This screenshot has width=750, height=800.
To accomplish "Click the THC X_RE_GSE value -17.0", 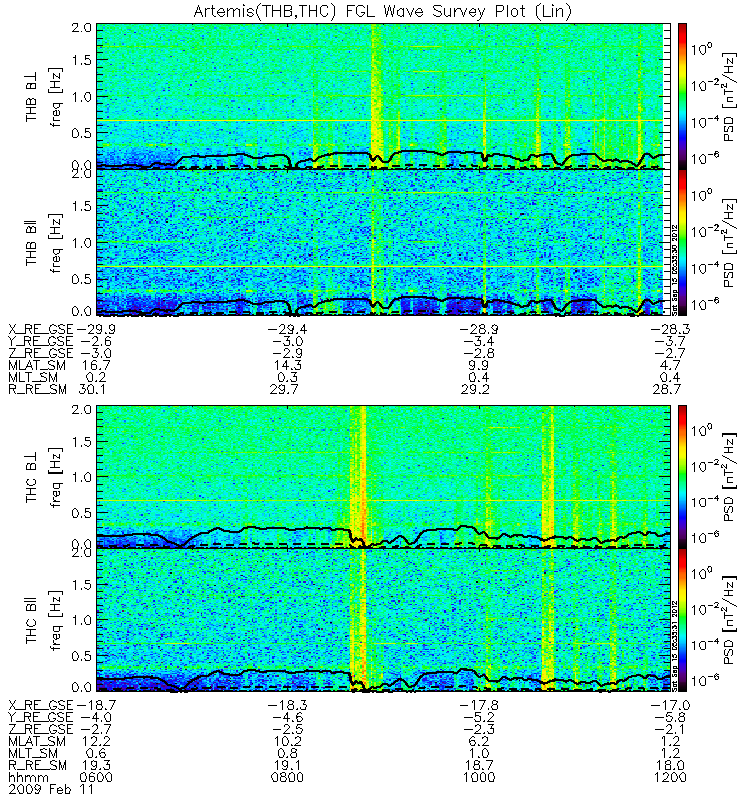I will pyautogui.click(x=670, y=705).
